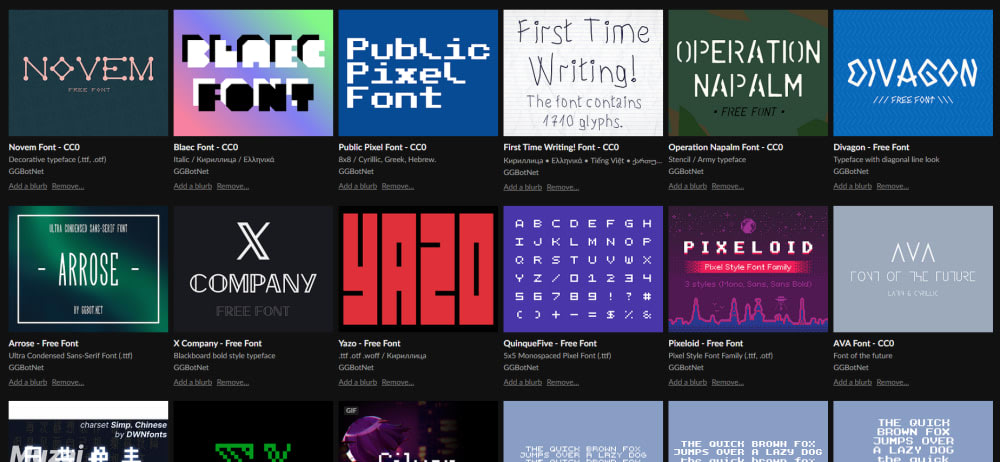This screenshot has width=1000, height=462.
Task: Open the Divagon thumbnail image
Action: point(913,73)
